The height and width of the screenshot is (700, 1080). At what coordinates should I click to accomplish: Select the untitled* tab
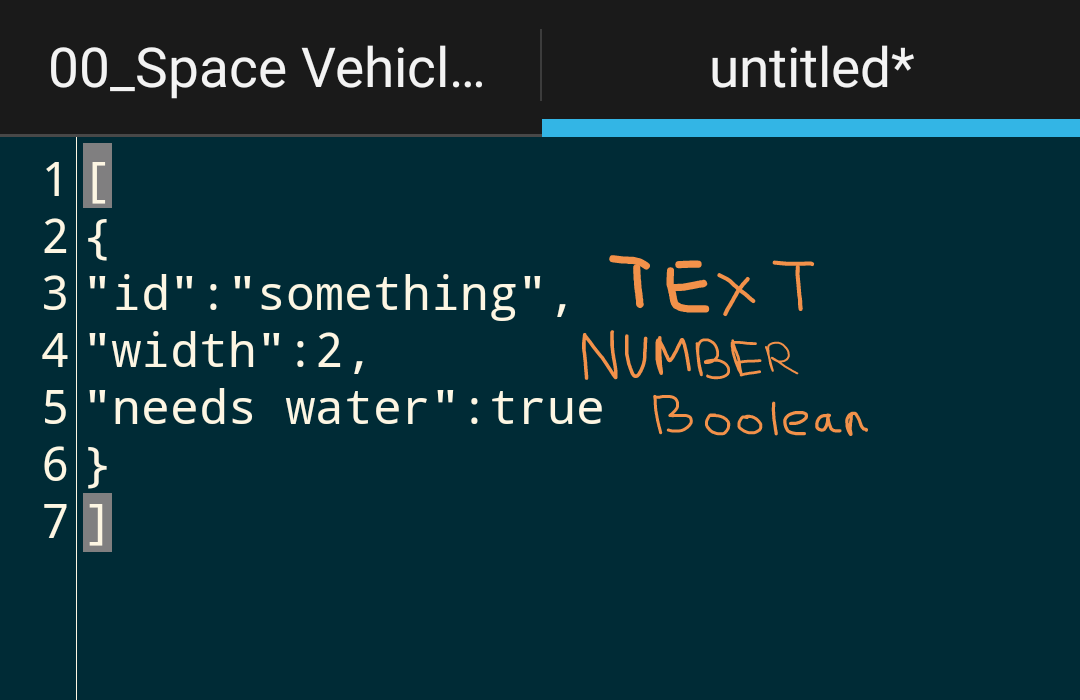(x=811, y=69)
